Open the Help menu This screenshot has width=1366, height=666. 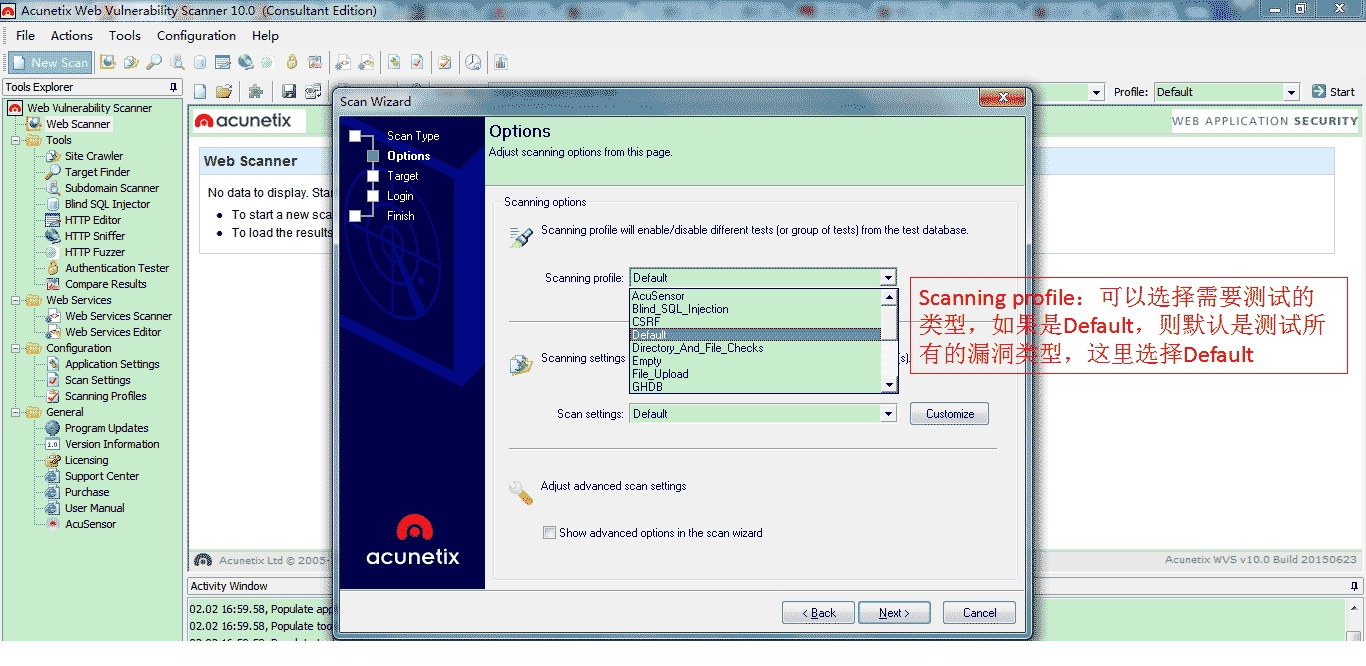pos(265,35)
